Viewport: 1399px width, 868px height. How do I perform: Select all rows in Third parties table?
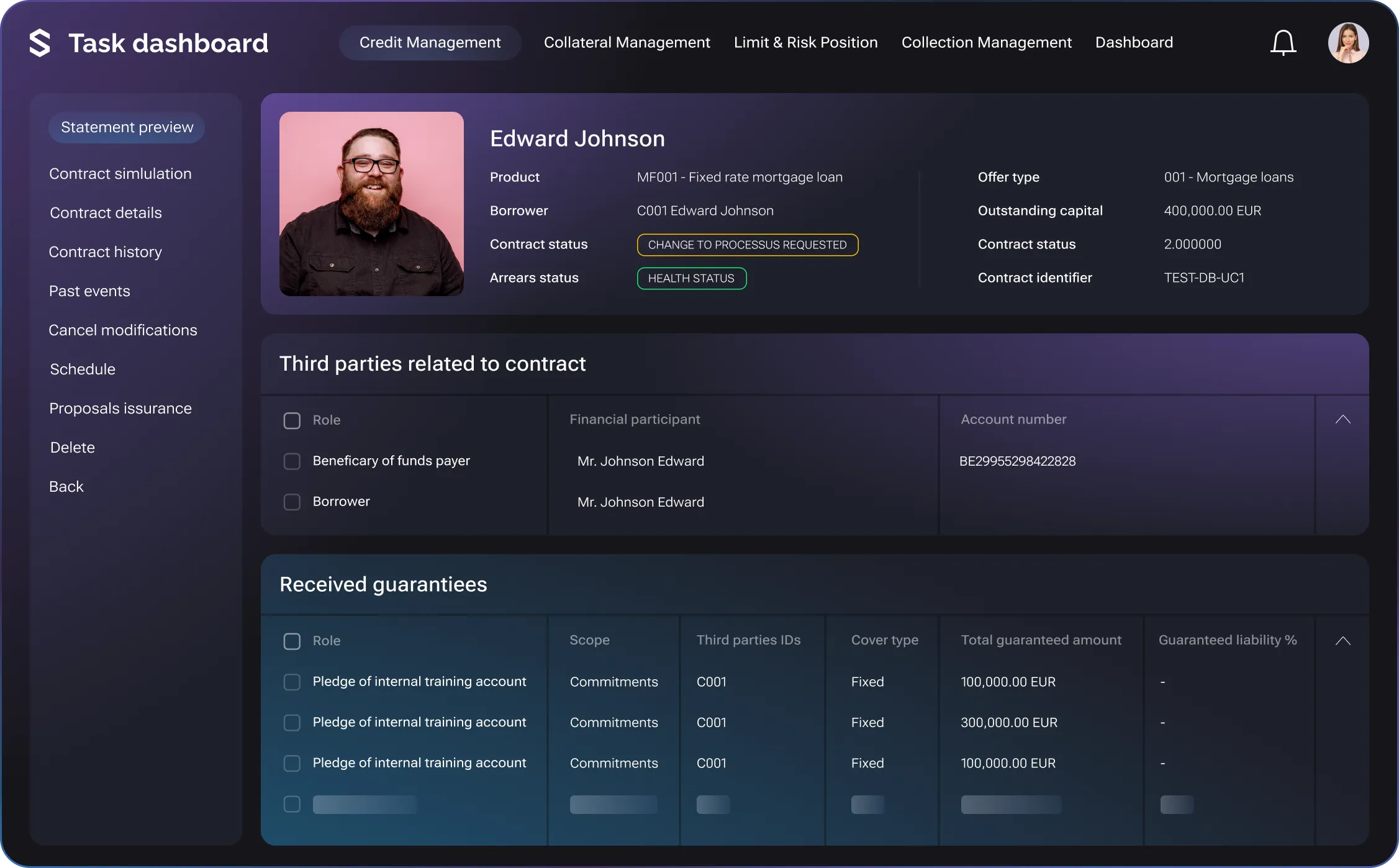[x=292, y=420]
